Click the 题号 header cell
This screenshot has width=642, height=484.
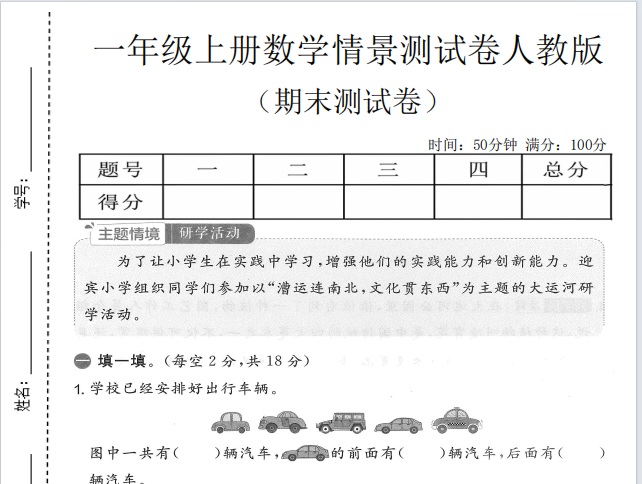tap(120, 169)
